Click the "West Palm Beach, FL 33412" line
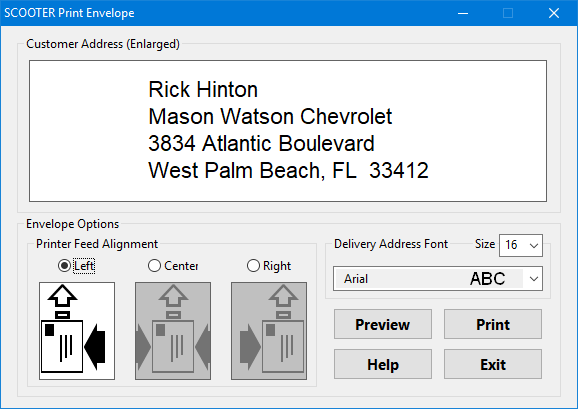578x409 pixels. (288, 171)
